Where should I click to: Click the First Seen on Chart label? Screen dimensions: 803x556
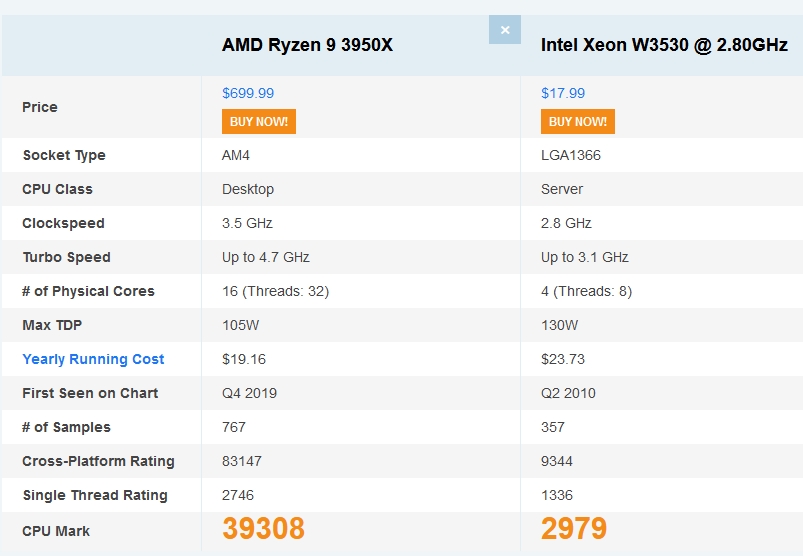(90, 393)
